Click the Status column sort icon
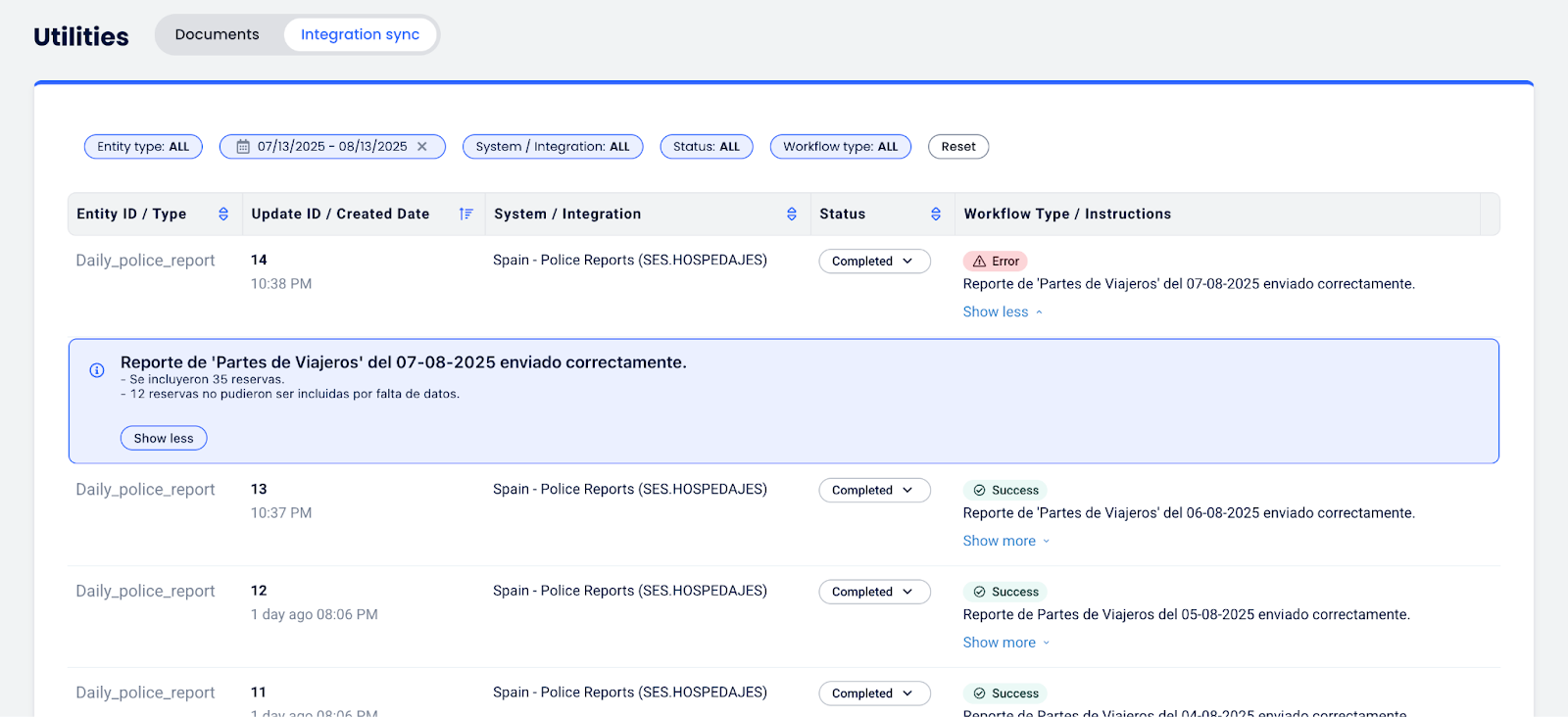The image size is (1568, 717). [936, 214]
